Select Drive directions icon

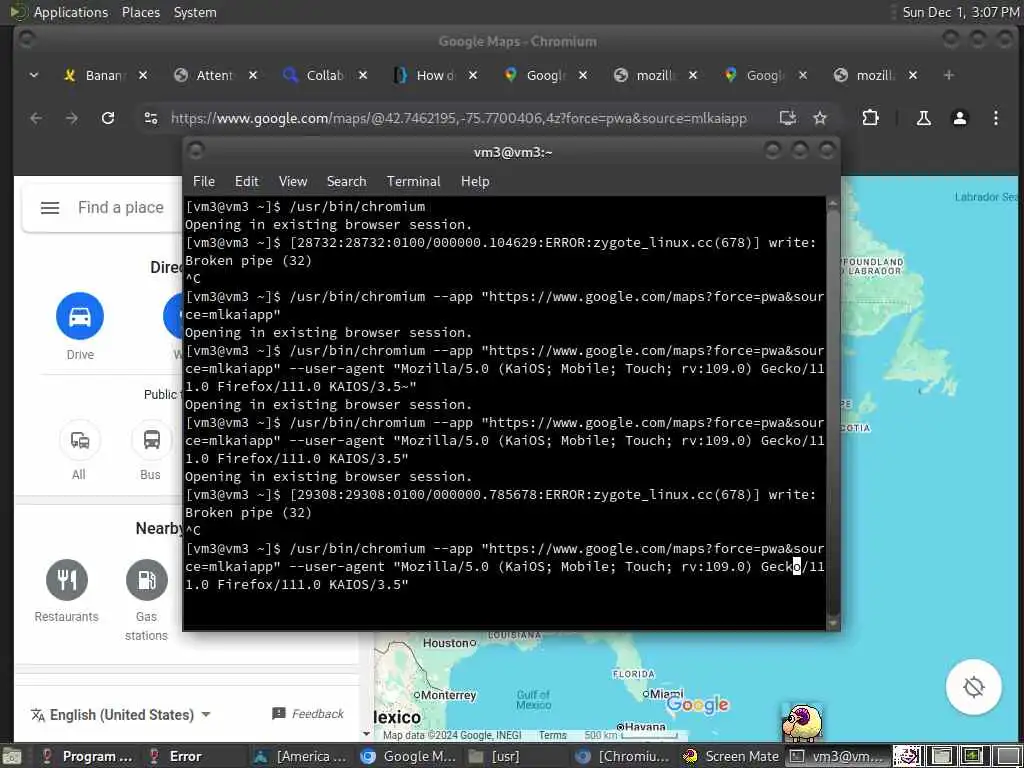80,316
